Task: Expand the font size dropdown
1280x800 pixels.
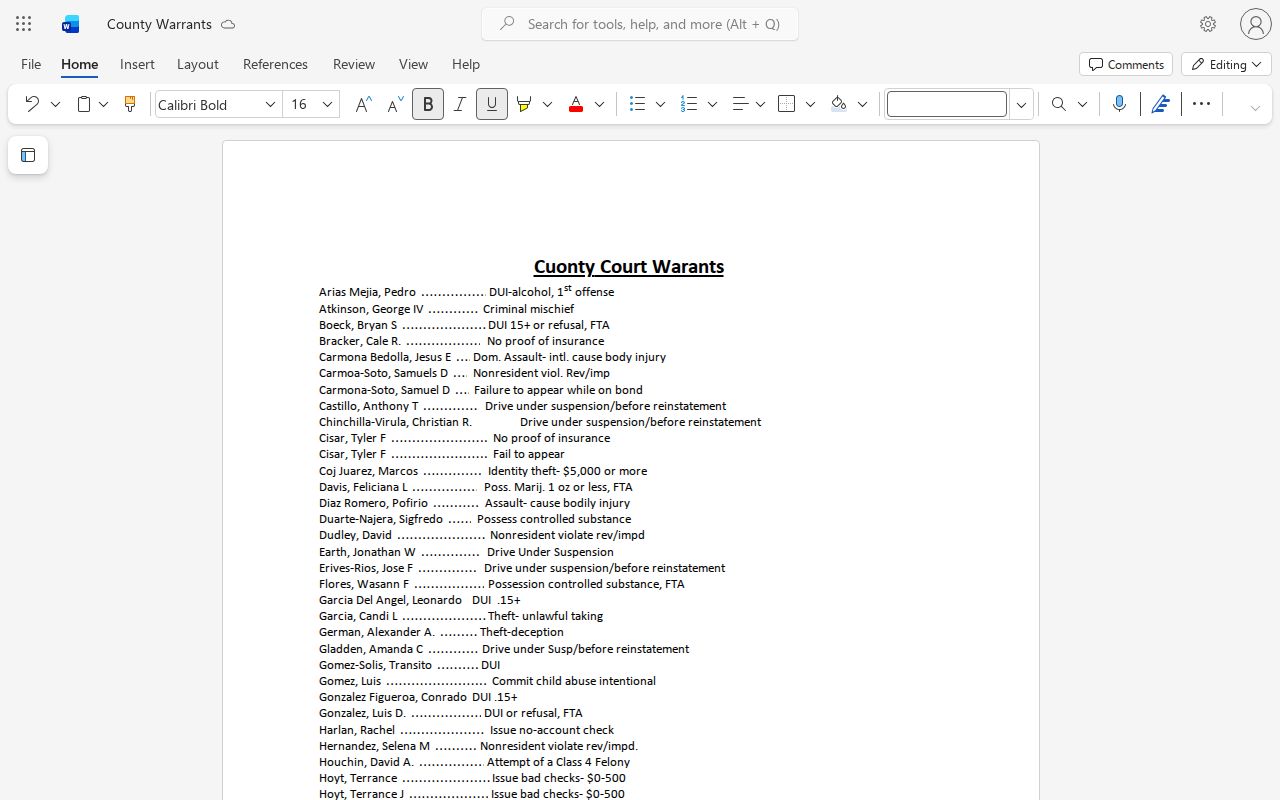Action: [x=327, y=104]
